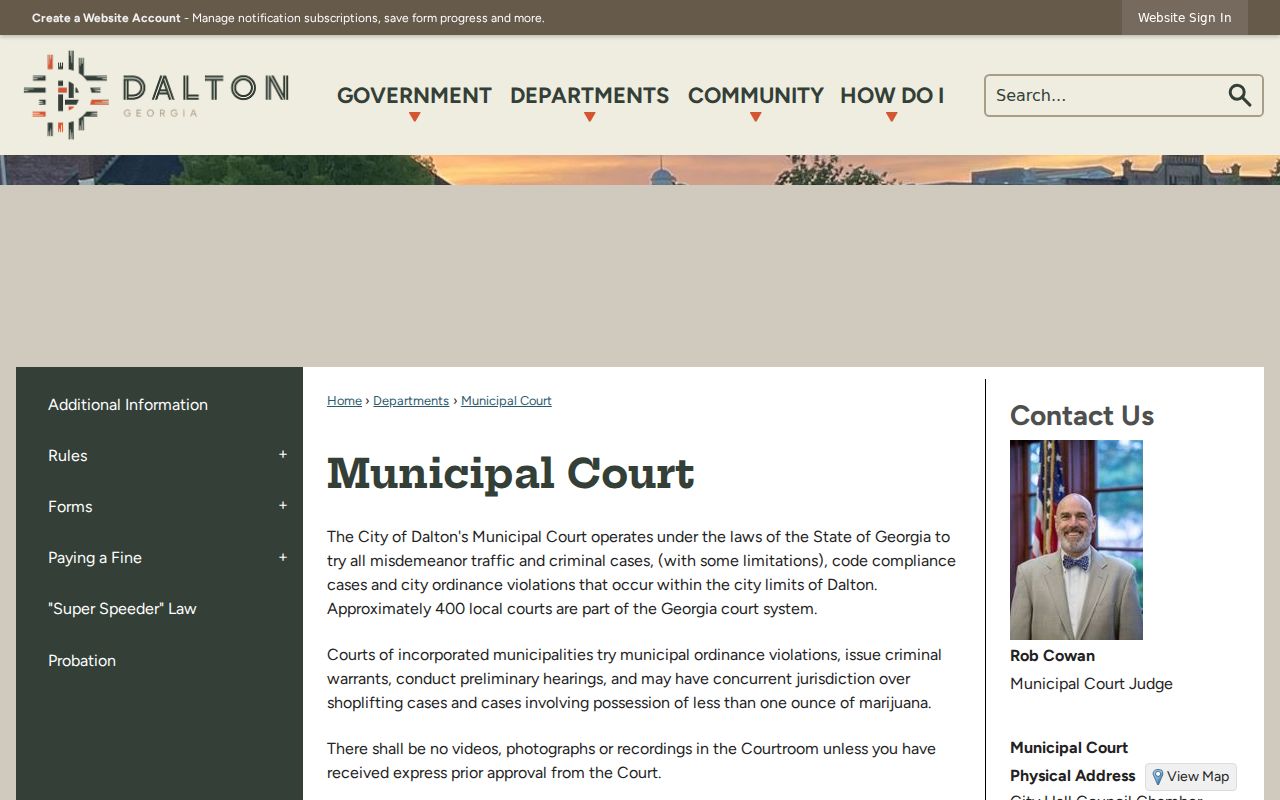Open the Departments menu
1280x800 pixels.
589,96
